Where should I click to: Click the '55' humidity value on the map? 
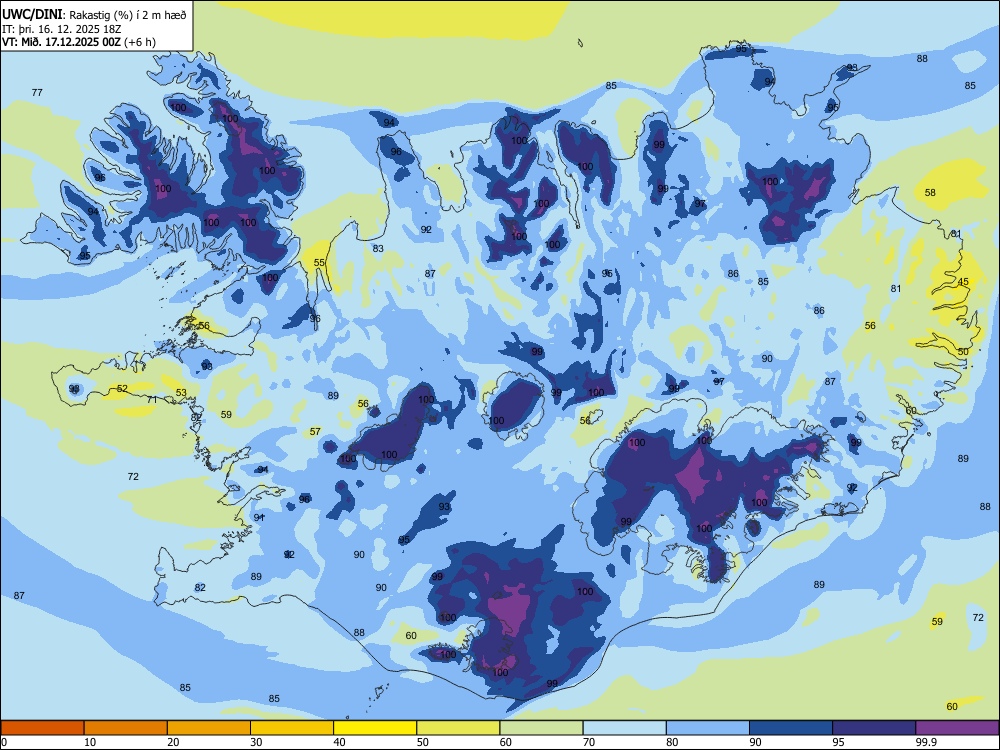320,262
